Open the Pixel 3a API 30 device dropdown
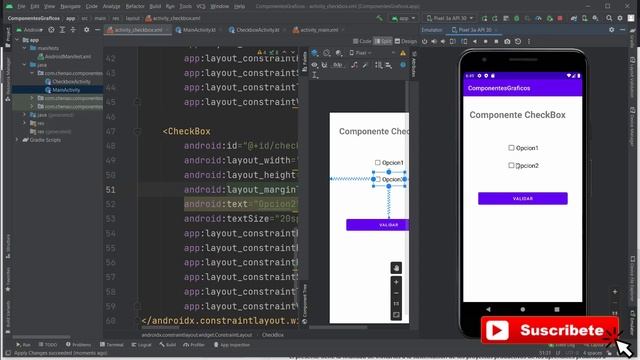 [x=450, y=18]
